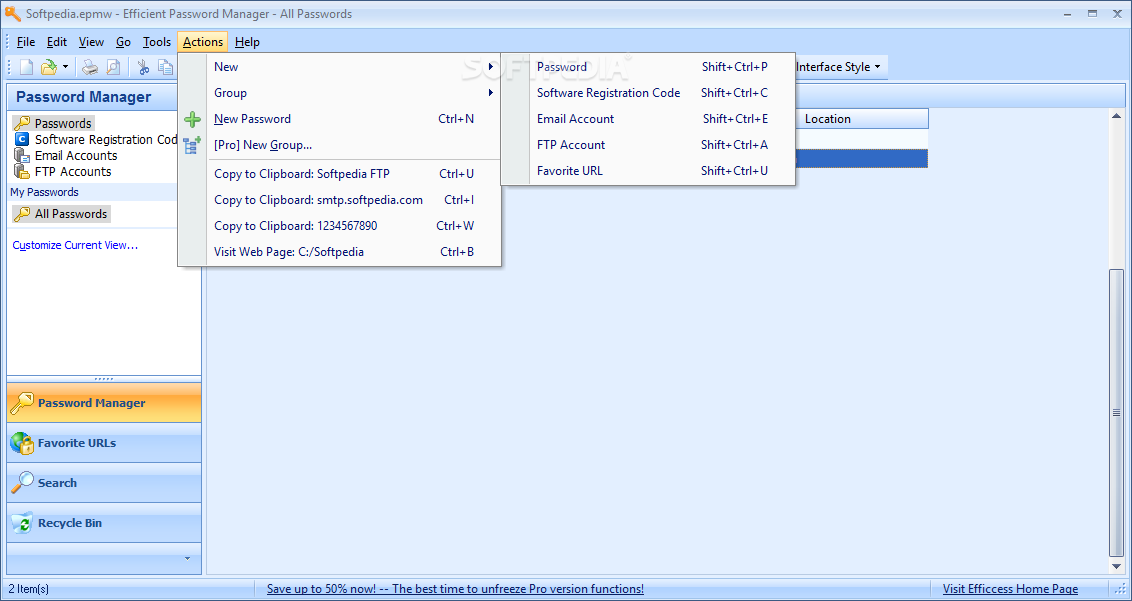
Task: Click the New Group tree icon
Action: pyautogui.click(x=192, y=145)
